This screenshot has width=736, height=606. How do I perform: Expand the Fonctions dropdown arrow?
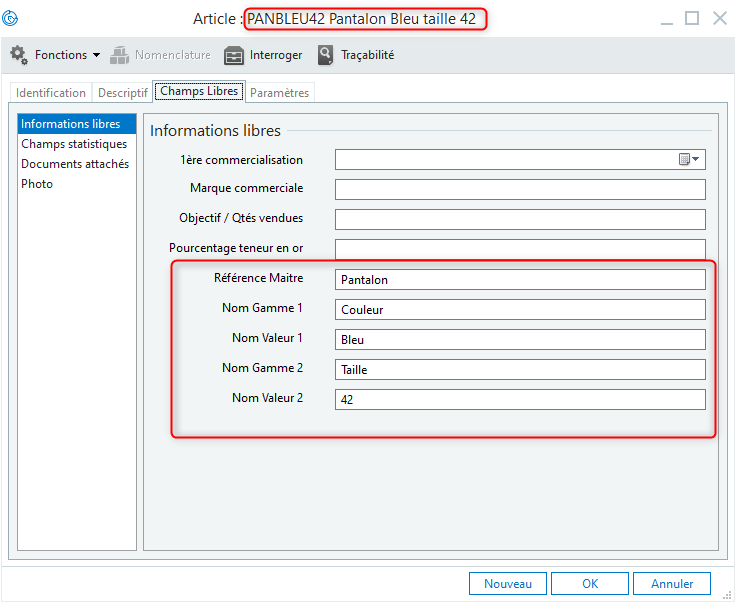(96, 56)
